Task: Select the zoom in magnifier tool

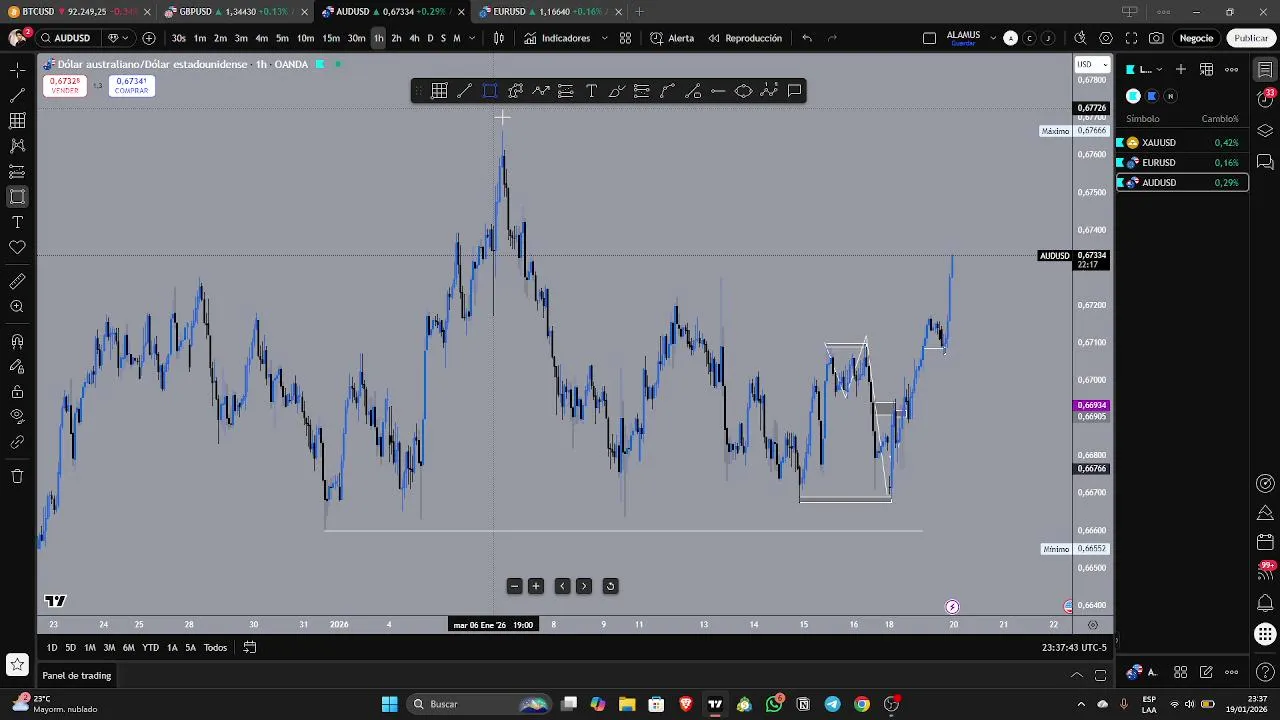Action: coord(17,307)
